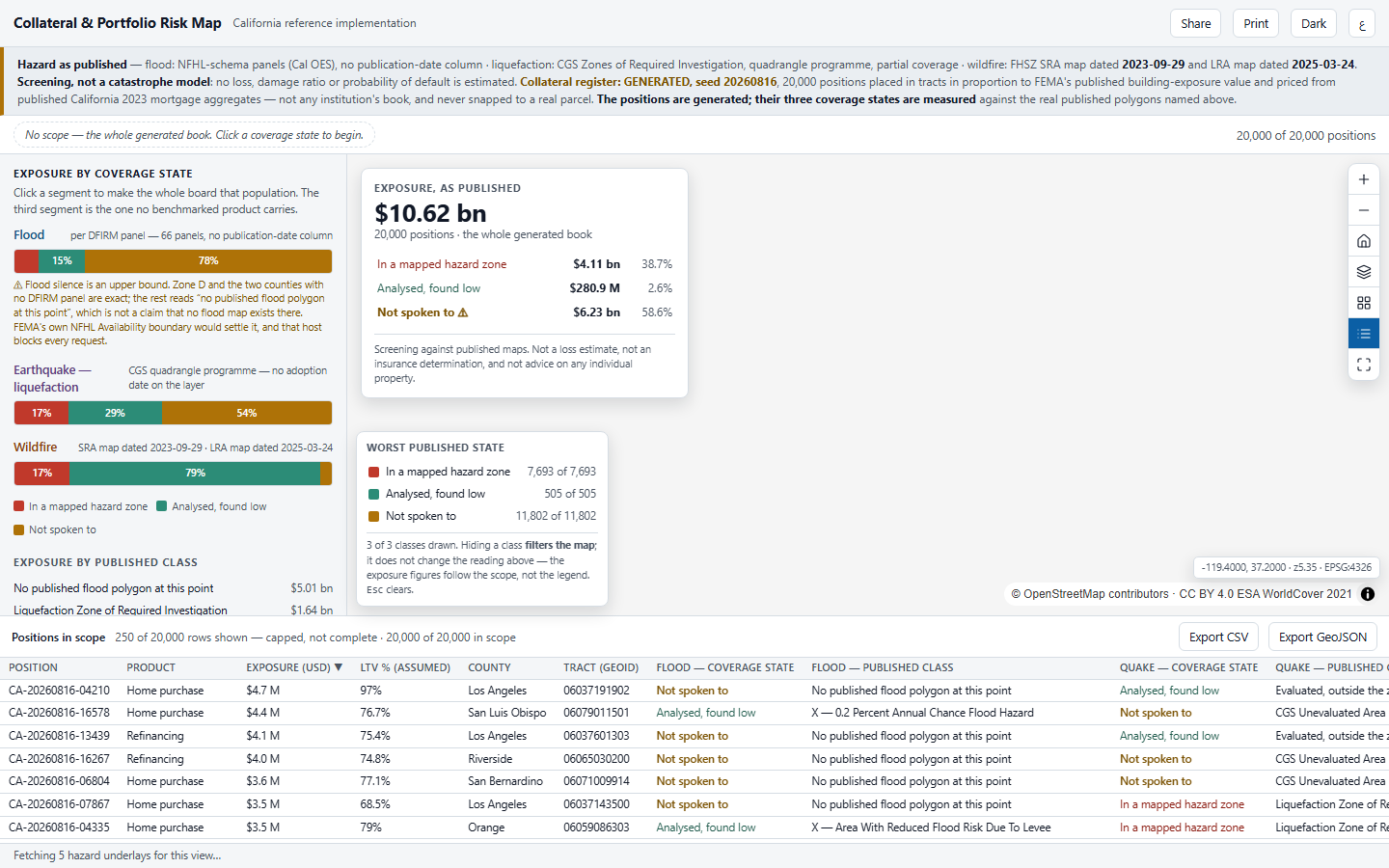Viewport: 1389px width, 868px height.
Task: Switch language with the Arabic letter button
Action: click(x=1362, y=24)
